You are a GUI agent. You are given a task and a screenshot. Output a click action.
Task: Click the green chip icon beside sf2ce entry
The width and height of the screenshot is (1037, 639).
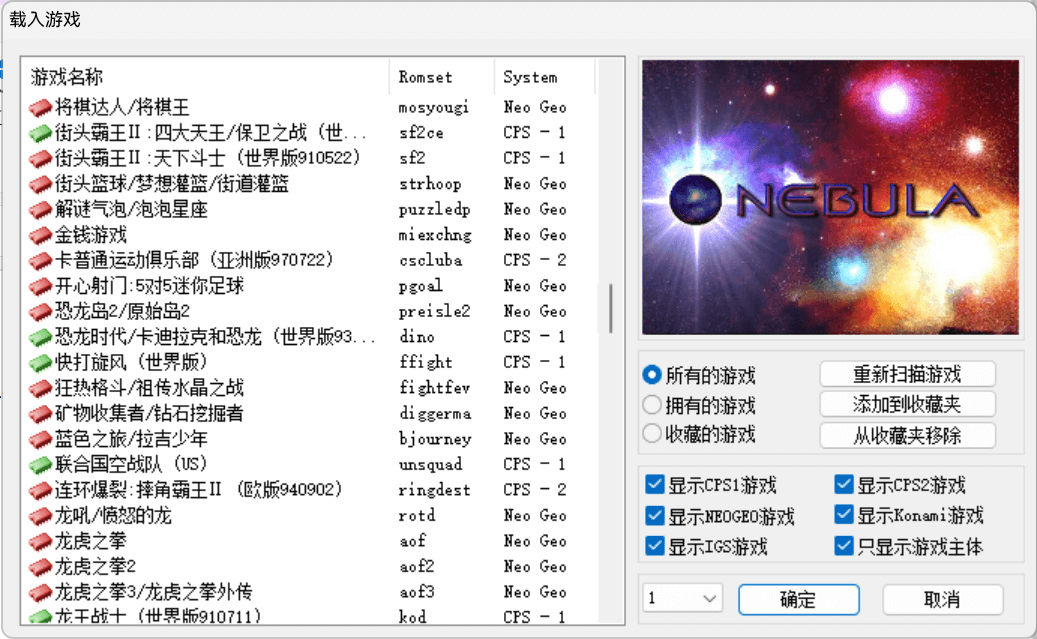(40, 133)
